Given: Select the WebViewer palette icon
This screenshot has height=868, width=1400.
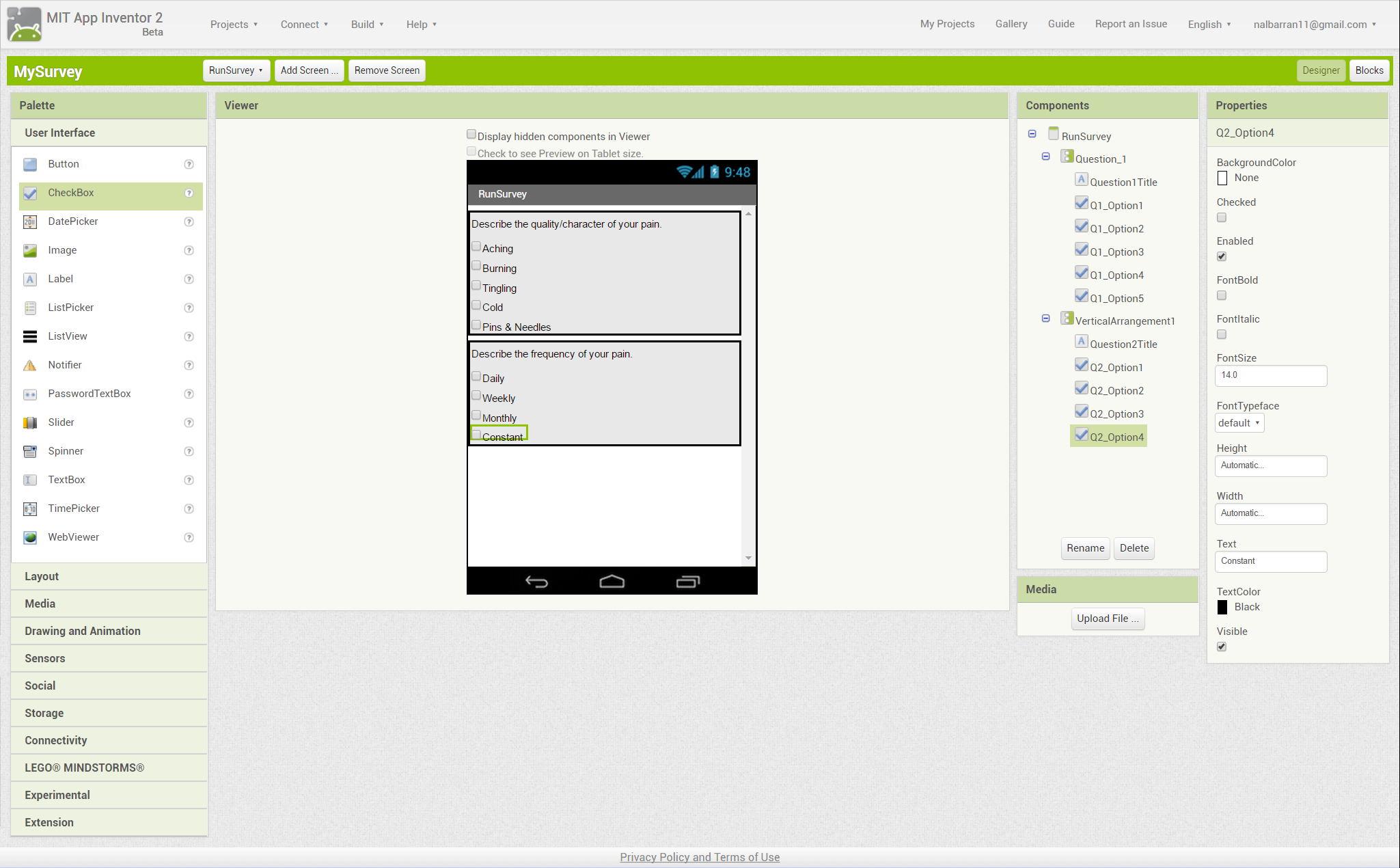Looking at the screenshot, I should click(x=30, y=537).
